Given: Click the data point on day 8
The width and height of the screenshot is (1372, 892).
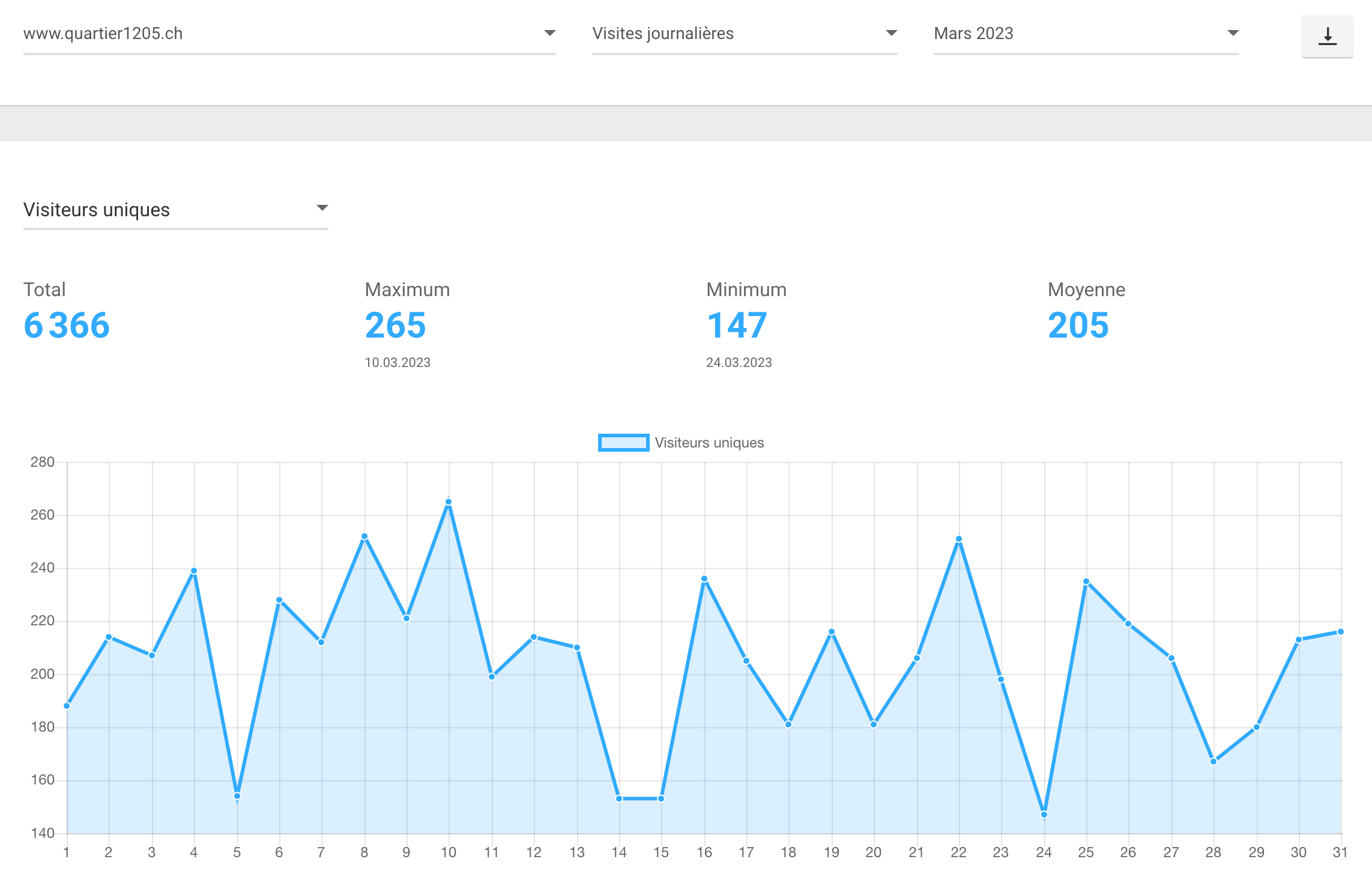Looking at the screenshot, I should point(364,536).
